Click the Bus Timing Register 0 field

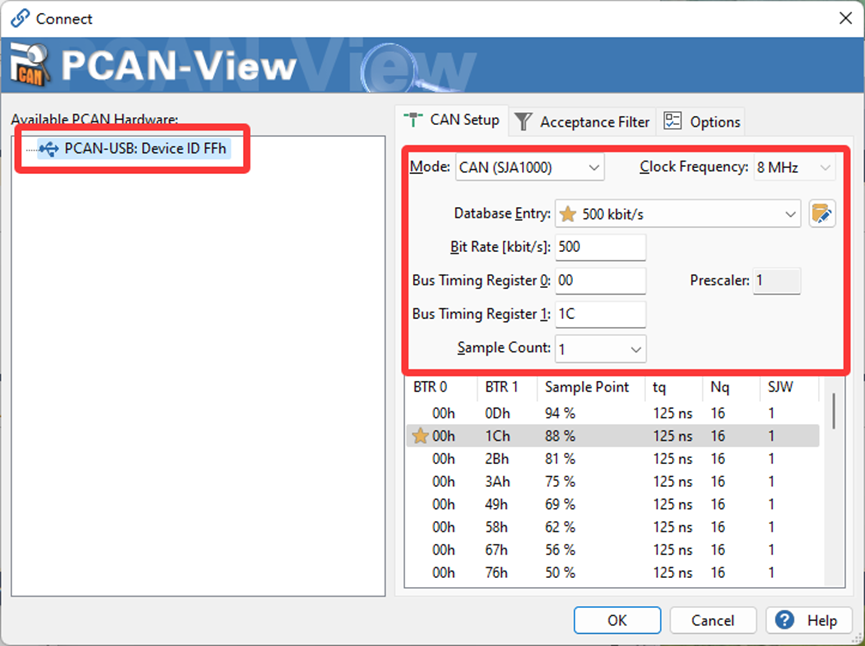[x=600, y=281]
